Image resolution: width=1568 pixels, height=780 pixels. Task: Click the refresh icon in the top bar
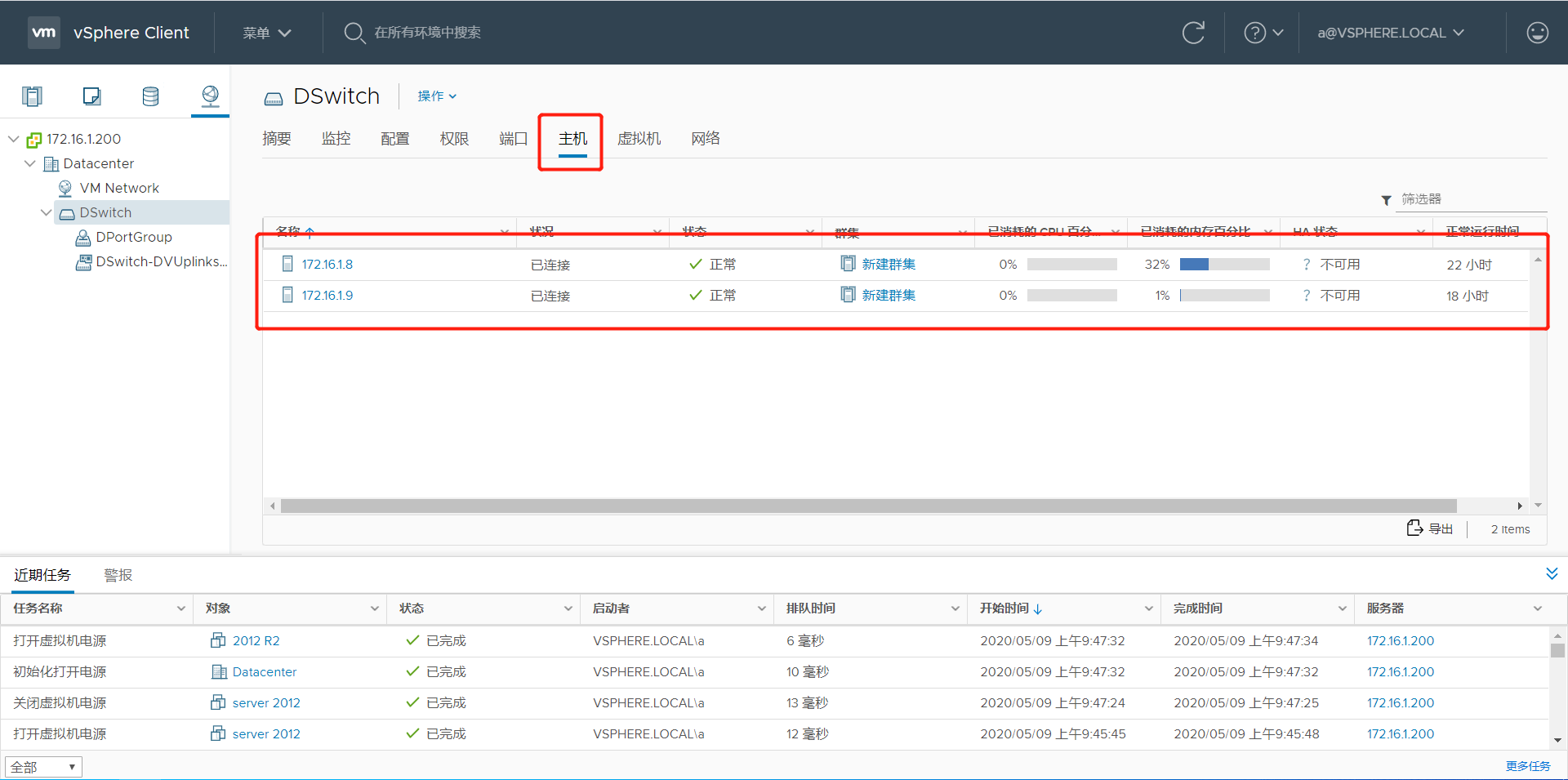pyautogui.click(x=1193, y=33)
